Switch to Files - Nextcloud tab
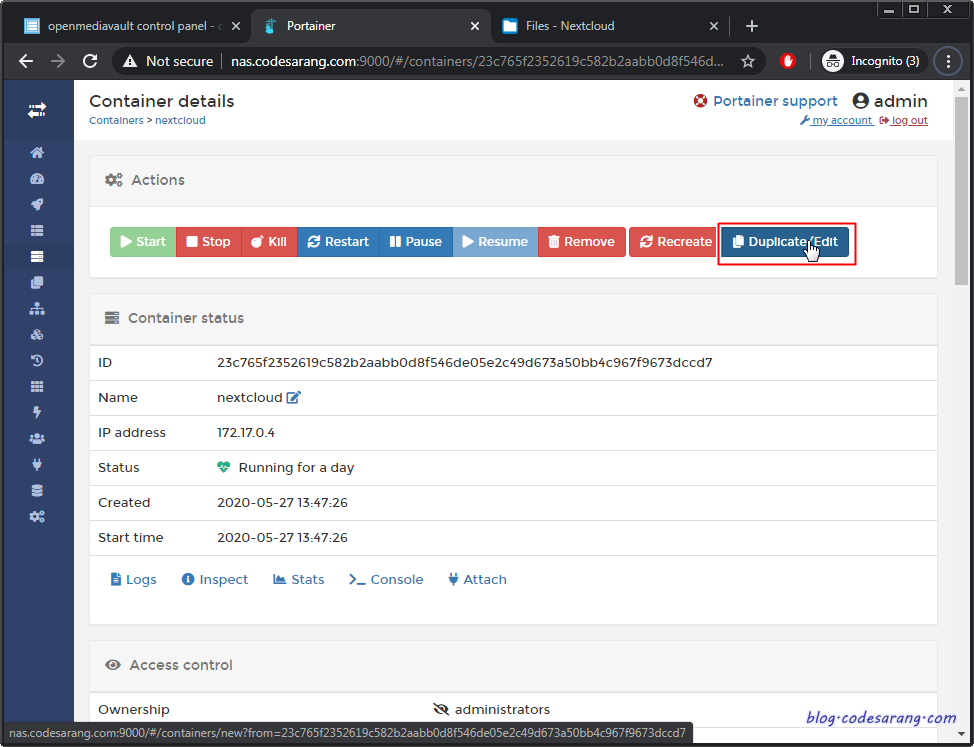The image size is (974, 747). pos(608,26)
